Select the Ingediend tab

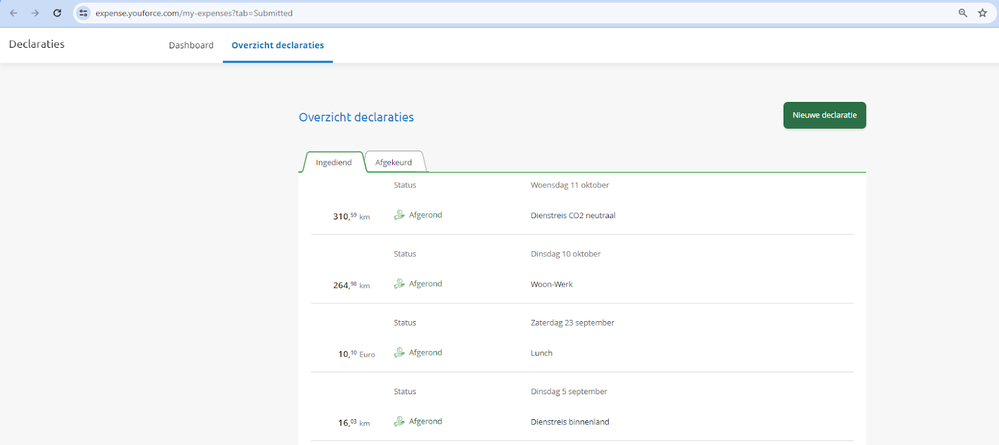(333, 162)
